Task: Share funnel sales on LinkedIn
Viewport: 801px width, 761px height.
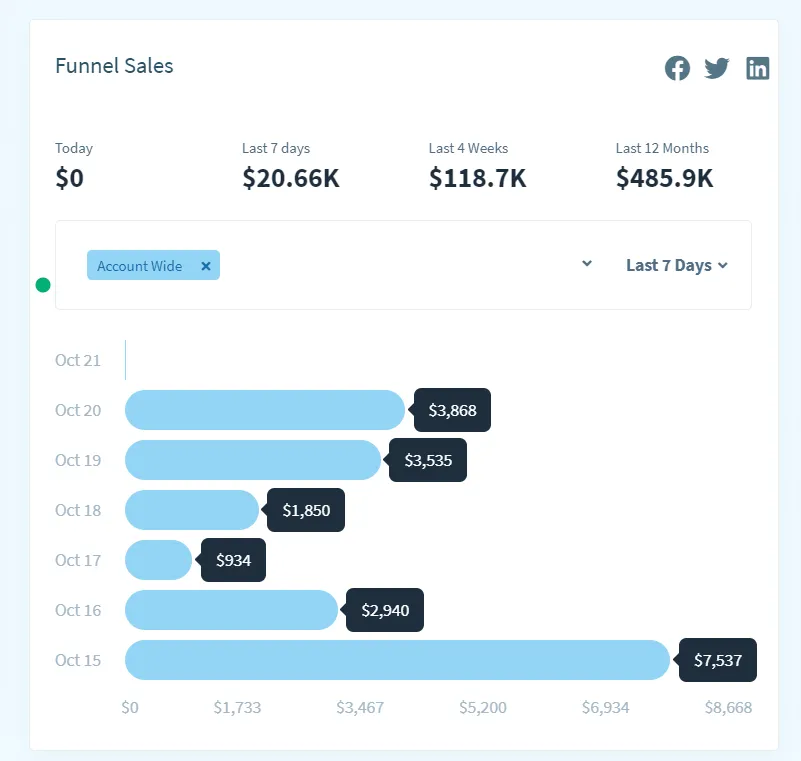Action: [x=758, y=68]
